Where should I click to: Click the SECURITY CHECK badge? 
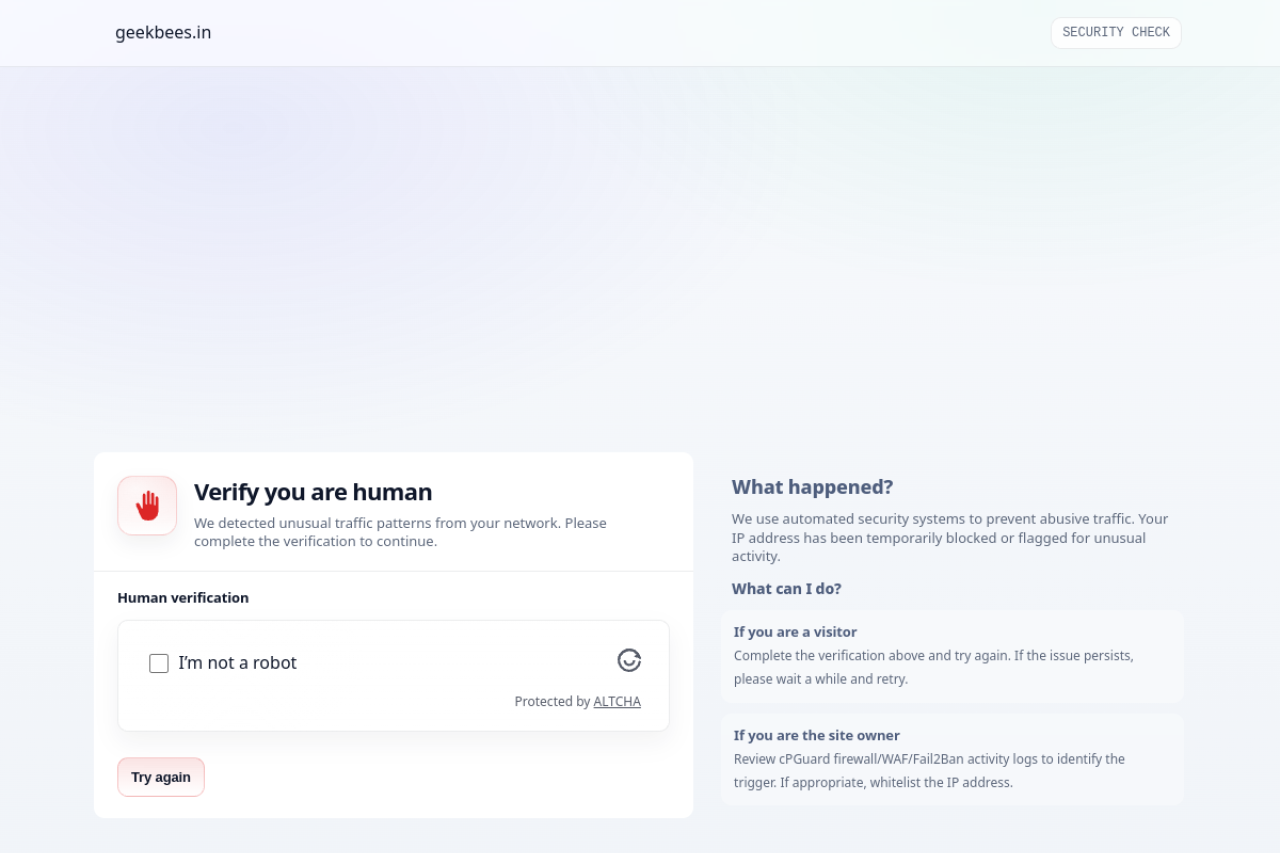[1116, 33]
